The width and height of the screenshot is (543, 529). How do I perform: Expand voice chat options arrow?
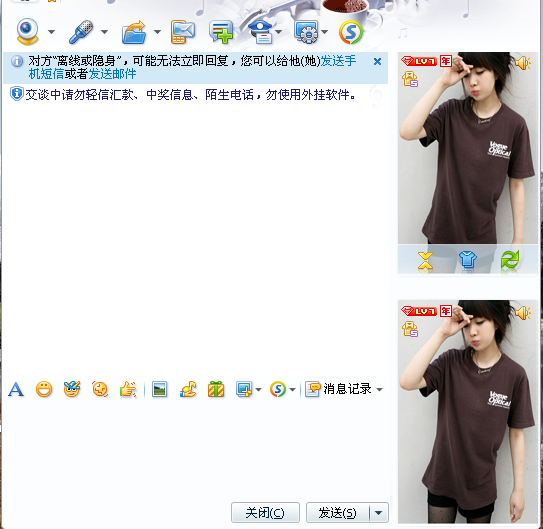point(104,32)
